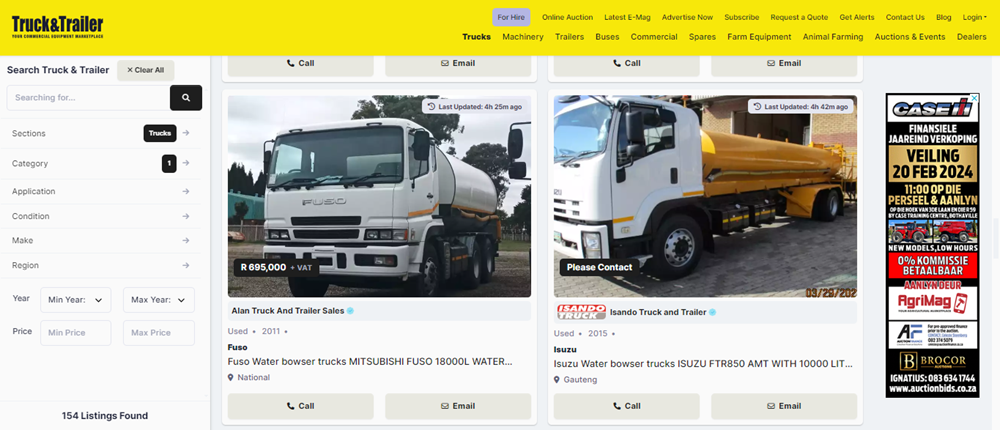
Task: Click the National location text
Action: pos(253,377)
